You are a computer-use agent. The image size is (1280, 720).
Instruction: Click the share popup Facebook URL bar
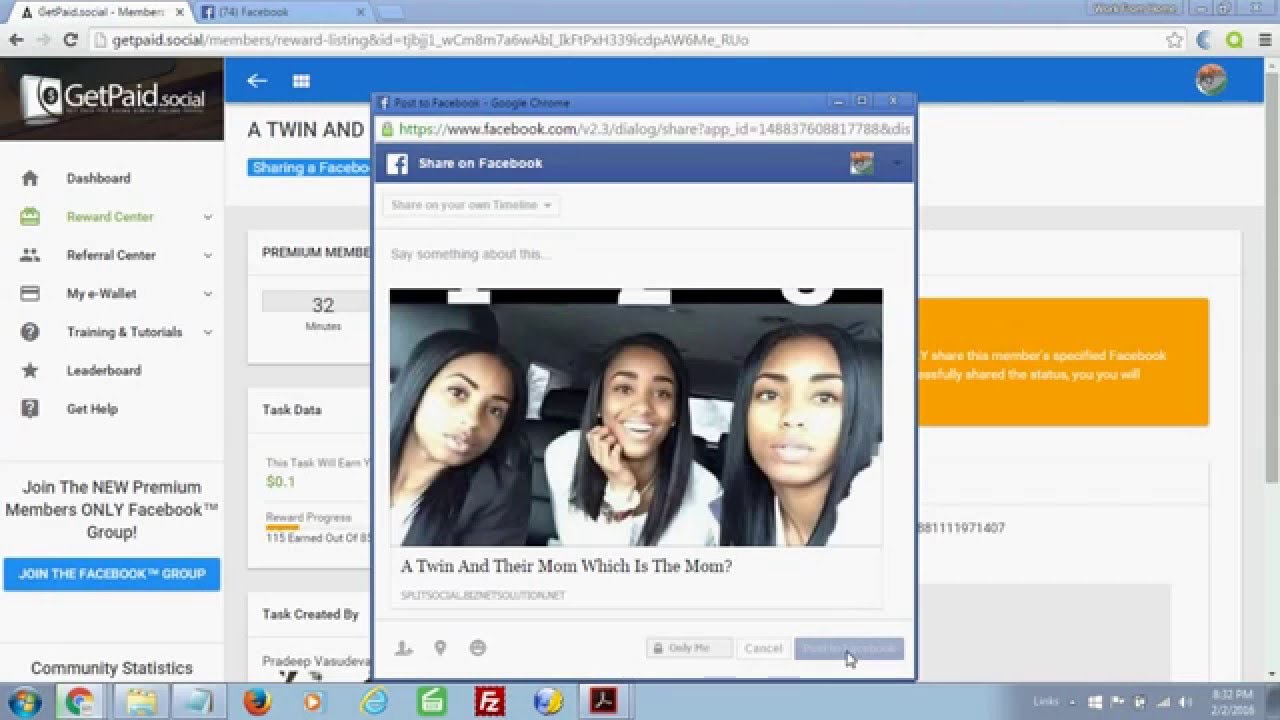click(x=644, y=129)
